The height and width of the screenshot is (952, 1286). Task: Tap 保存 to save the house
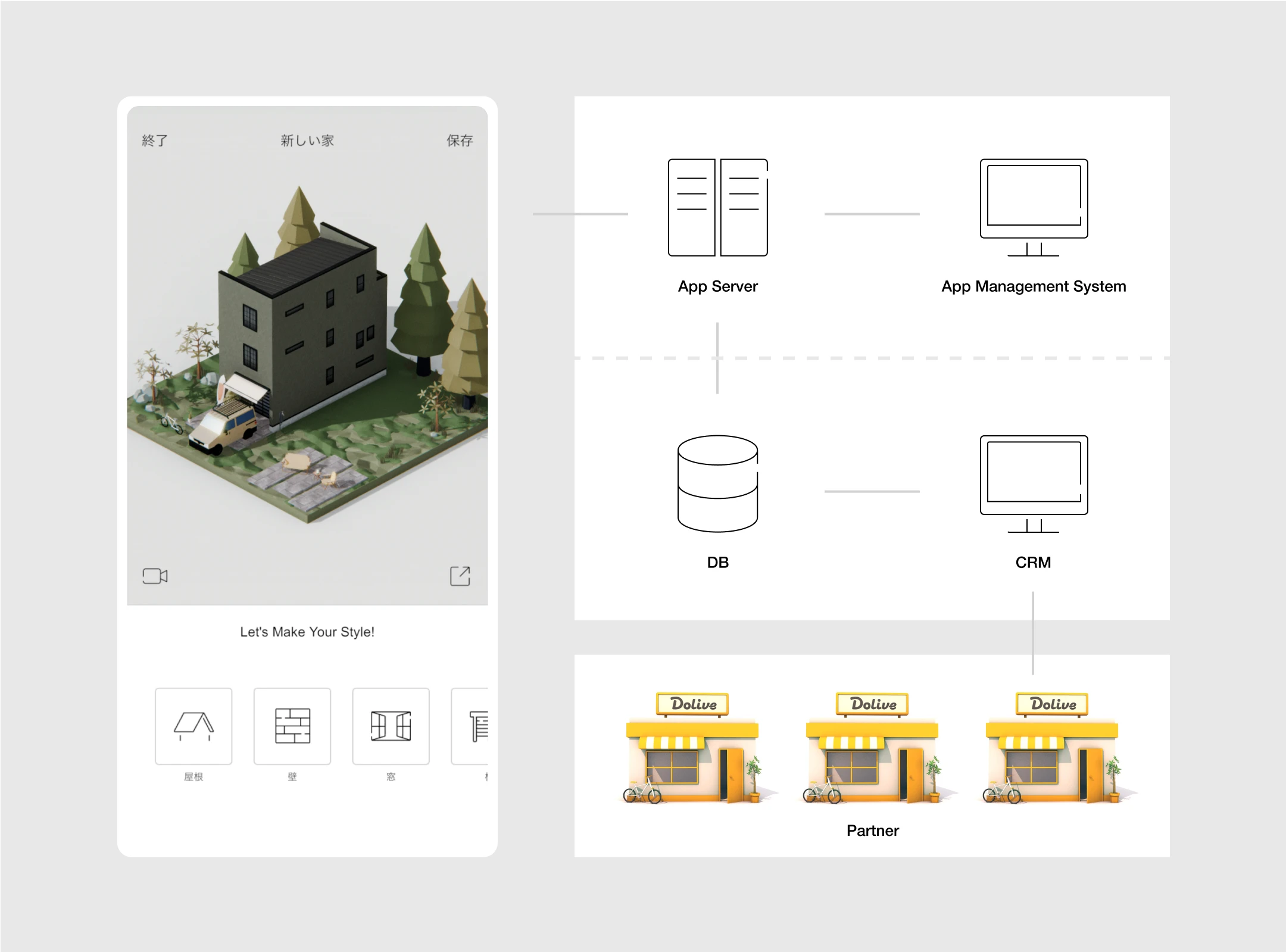(460, 141)
